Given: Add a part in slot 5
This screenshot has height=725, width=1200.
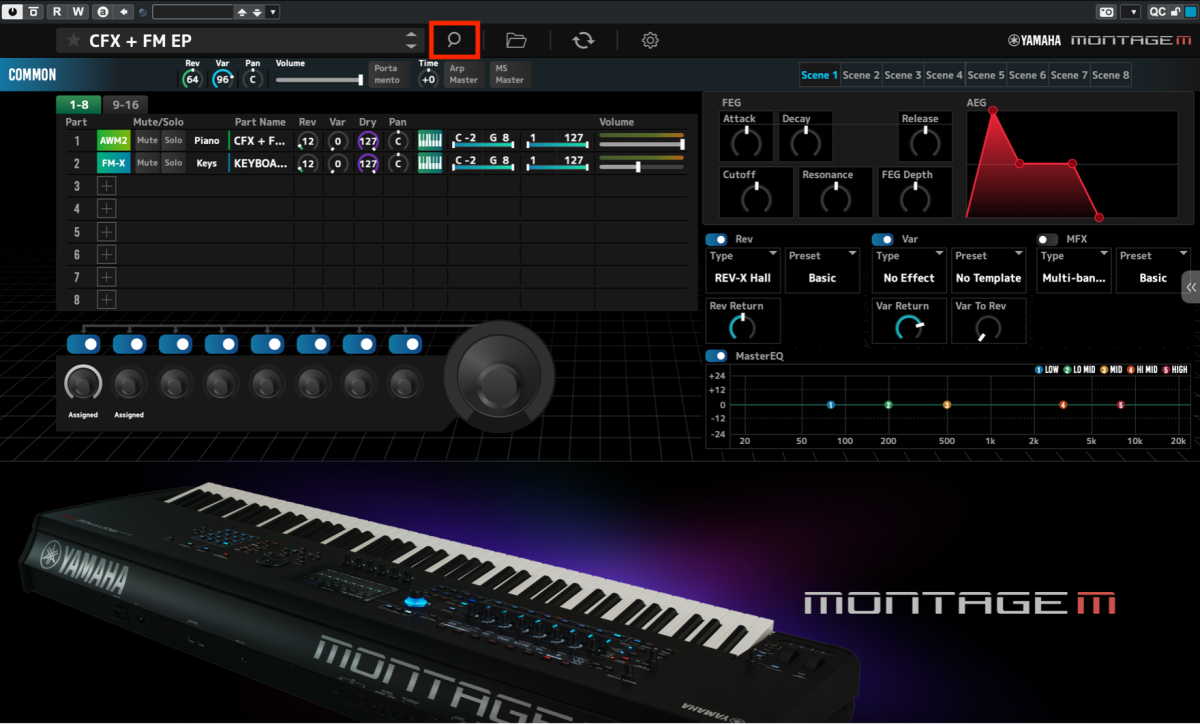Looking at the screenshot, I should (x=106, y=231).
